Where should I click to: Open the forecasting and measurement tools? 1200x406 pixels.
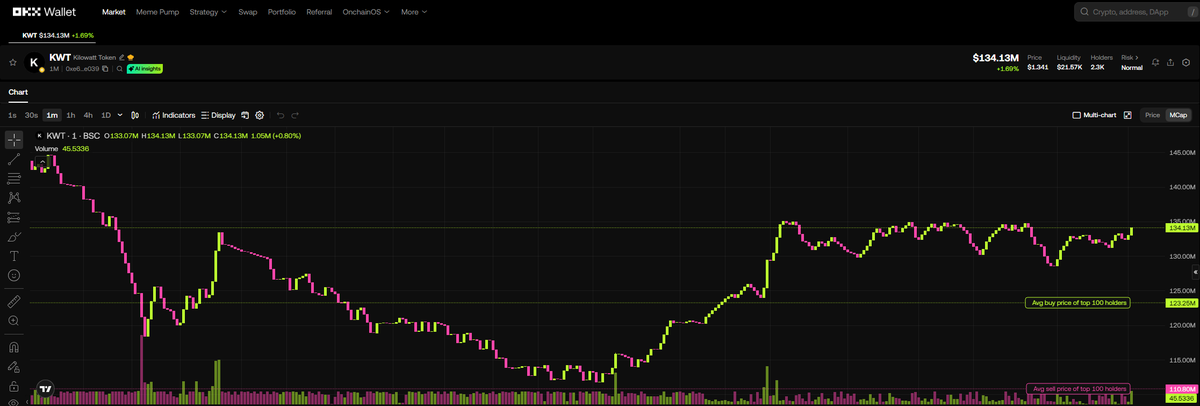(x=14, y=216)
